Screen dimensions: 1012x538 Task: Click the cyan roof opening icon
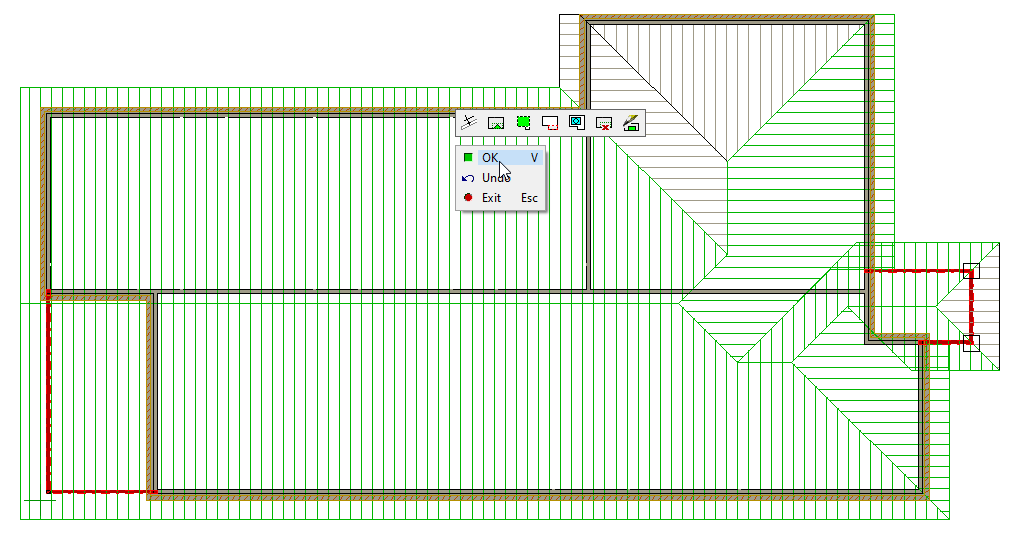coord(576,122)
